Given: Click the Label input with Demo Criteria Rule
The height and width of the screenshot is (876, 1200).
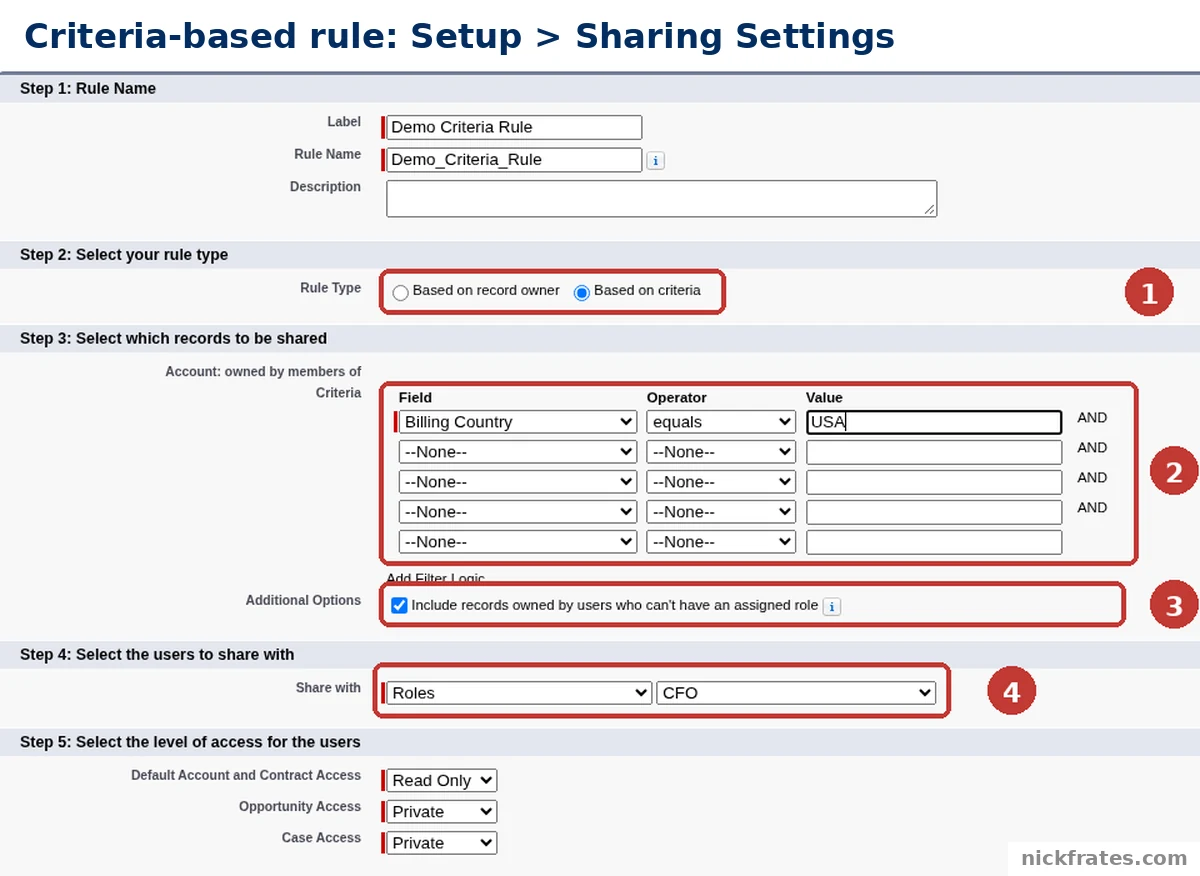Looking at the screenshot, I should point(514,127).
